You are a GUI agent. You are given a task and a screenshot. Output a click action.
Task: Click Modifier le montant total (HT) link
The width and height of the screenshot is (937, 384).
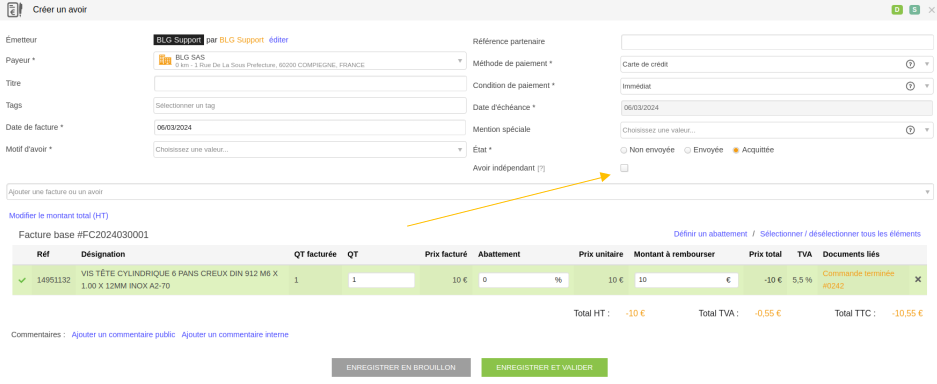[x=59, y=216]
